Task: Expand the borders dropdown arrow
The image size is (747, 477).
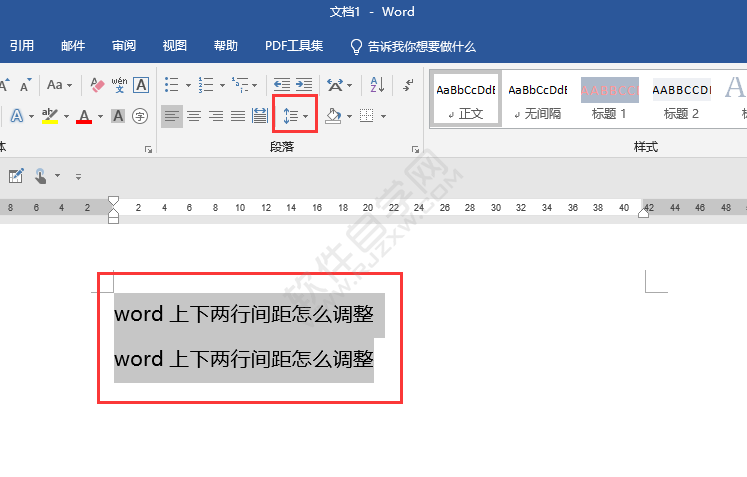Action: (x=383, y=116)
